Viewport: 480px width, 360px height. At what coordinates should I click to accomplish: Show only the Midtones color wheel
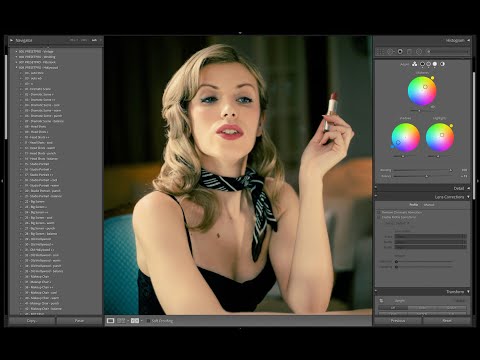(x=429, y=64)
